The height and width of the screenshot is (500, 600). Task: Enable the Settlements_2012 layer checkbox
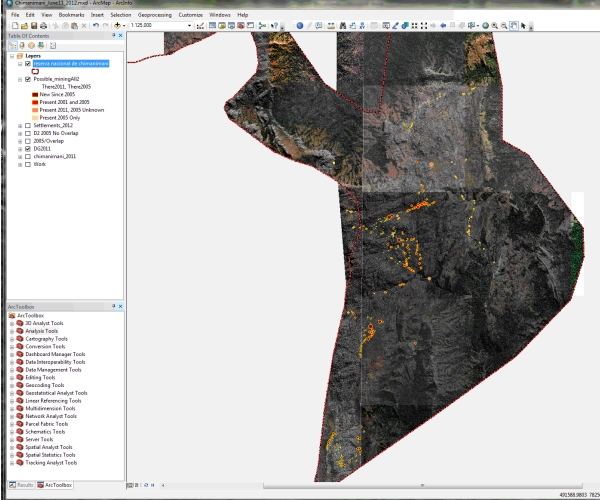tap(27, 125)
